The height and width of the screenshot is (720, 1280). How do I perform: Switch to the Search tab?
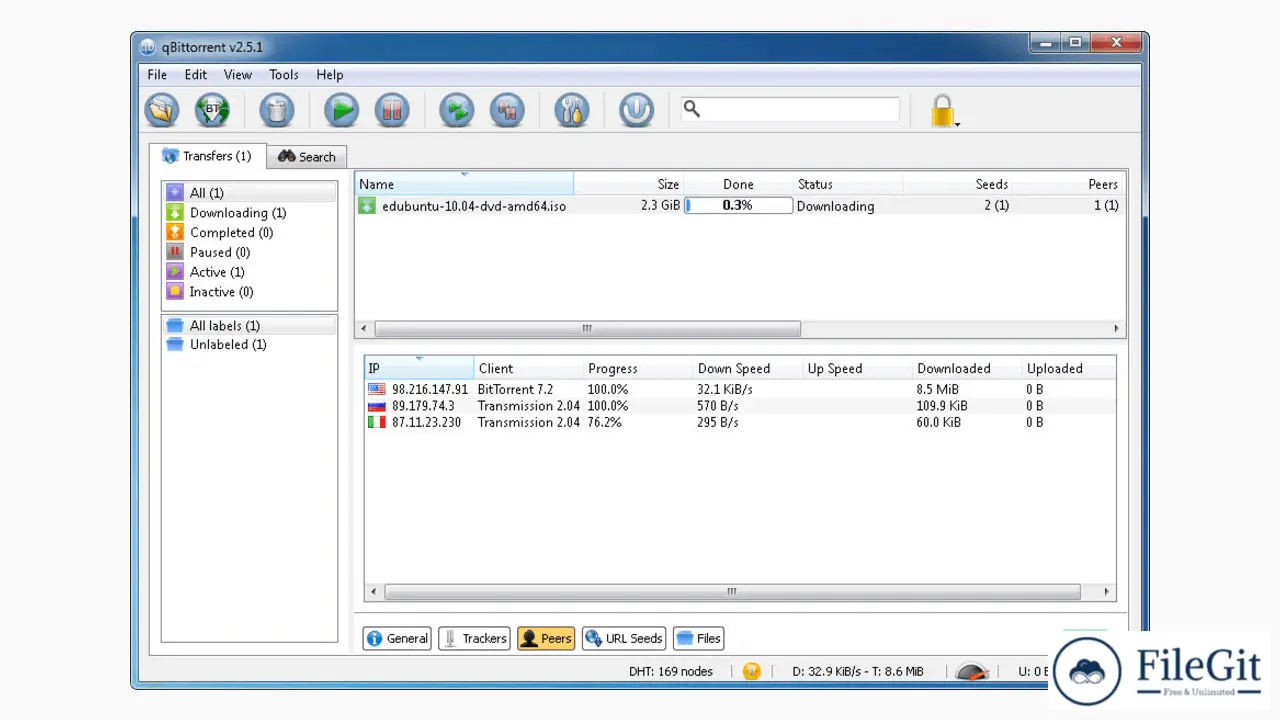point(307,157)
